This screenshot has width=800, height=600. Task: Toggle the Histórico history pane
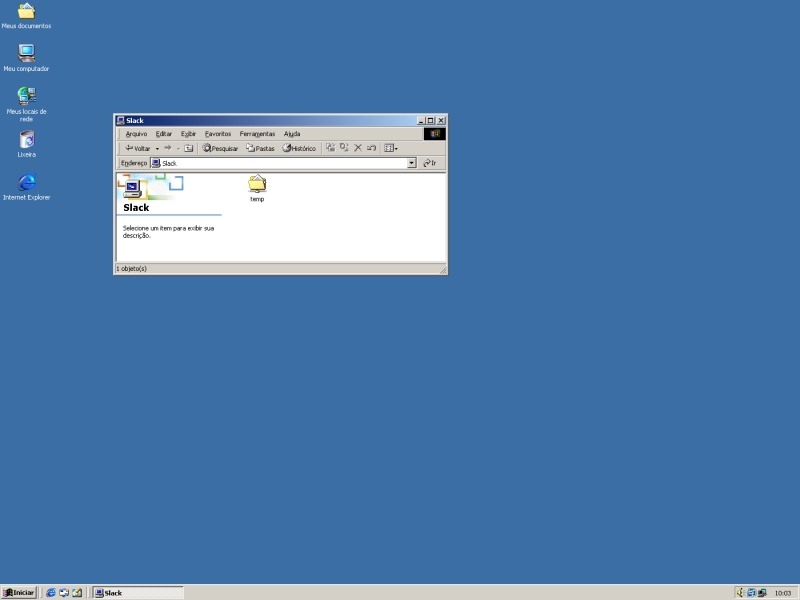point(299,148)
